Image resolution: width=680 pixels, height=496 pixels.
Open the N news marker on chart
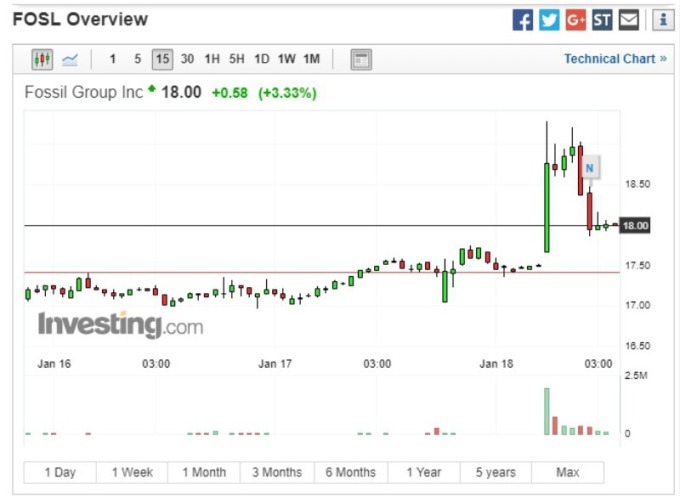[x=589, y=168]
